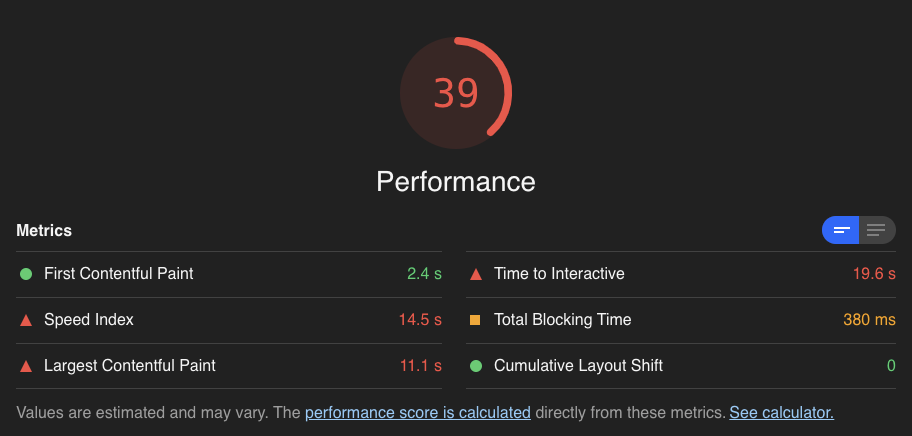Click the green circle beside First Contentful Paint
This screenshot has width=912, height=436.
pyautogui.click(x=26, y=274)
